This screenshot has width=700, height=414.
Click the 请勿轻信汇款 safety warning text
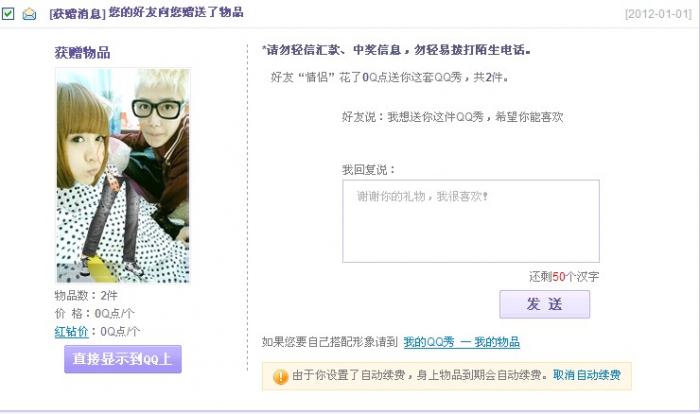(396, 50)
